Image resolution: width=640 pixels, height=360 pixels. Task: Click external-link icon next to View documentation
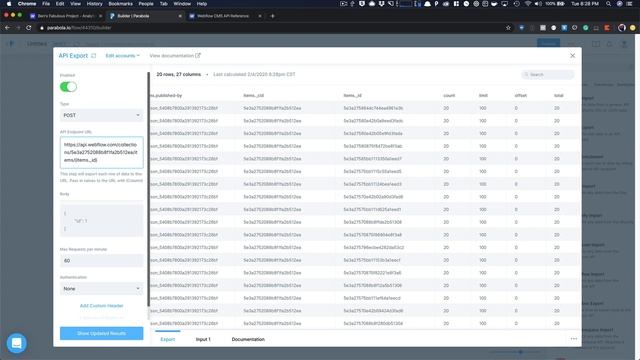point(198,56)
